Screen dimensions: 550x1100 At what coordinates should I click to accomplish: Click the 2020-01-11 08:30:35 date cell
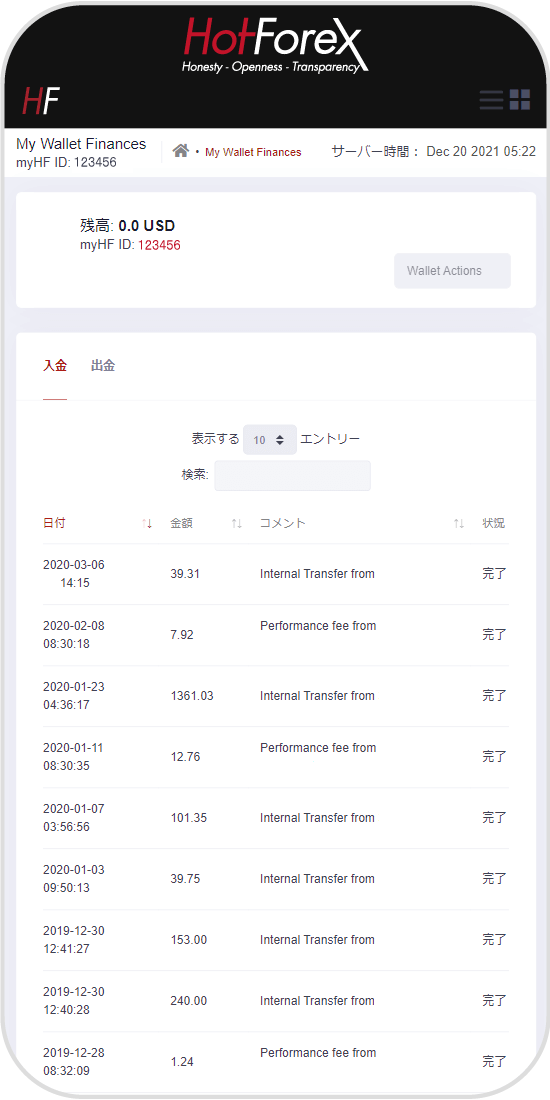(74, 757)
